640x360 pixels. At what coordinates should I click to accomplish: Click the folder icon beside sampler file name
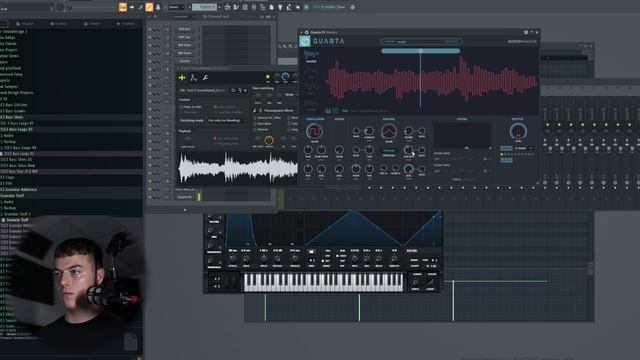point(233,90)
